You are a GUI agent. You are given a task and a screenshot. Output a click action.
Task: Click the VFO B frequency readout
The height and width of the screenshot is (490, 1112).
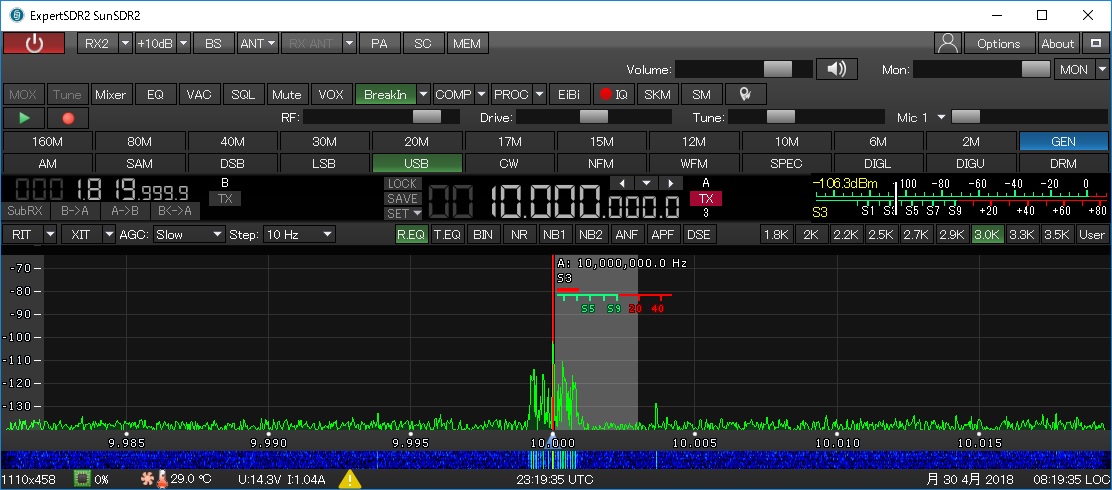point(101,190)
